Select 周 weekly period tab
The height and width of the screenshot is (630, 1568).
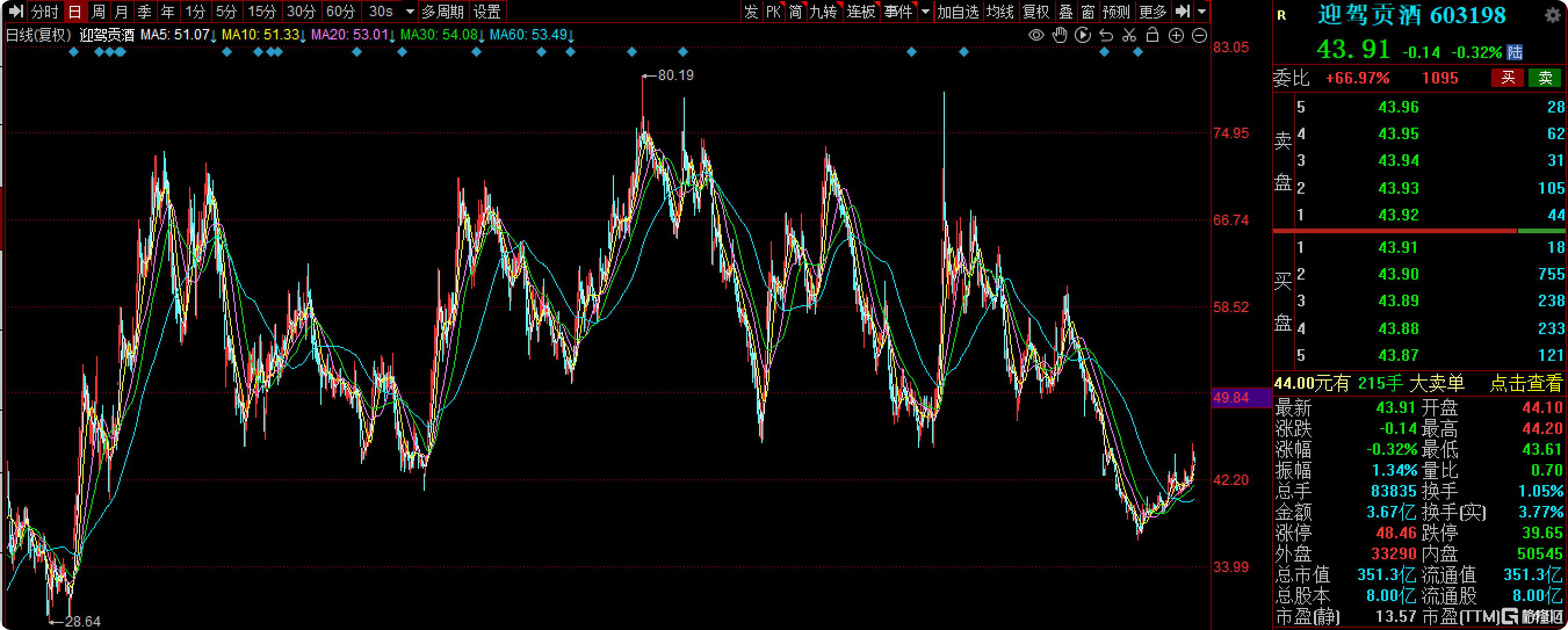(x=98, y=12)
